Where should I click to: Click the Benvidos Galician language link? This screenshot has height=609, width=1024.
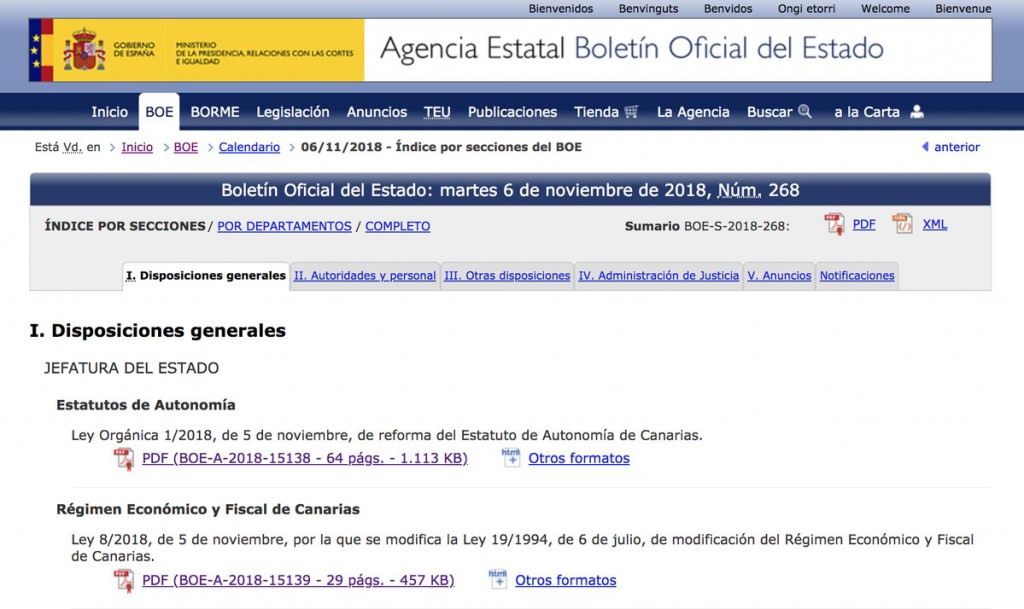click(728, 8)
